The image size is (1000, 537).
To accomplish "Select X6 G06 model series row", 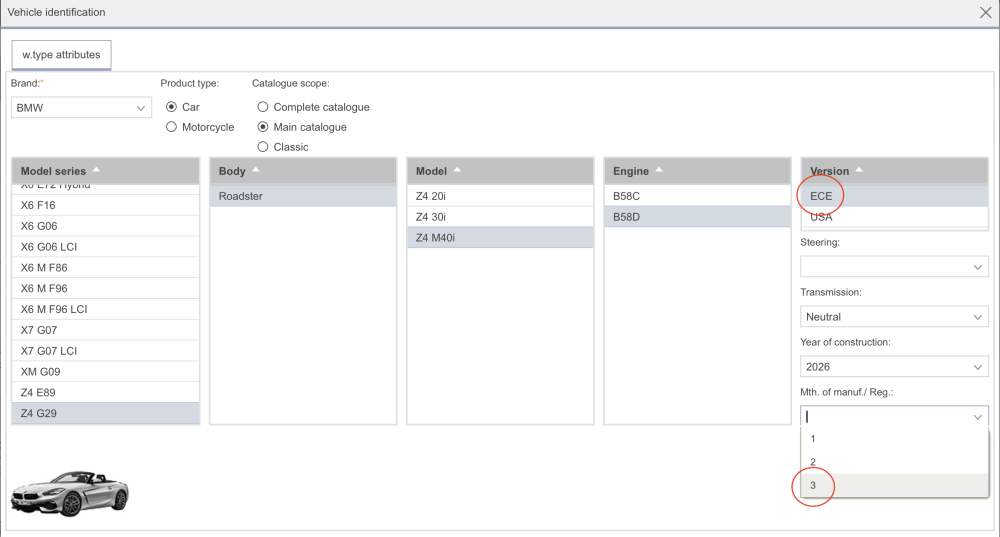I will pyautogui.click(x=105, y=226).
